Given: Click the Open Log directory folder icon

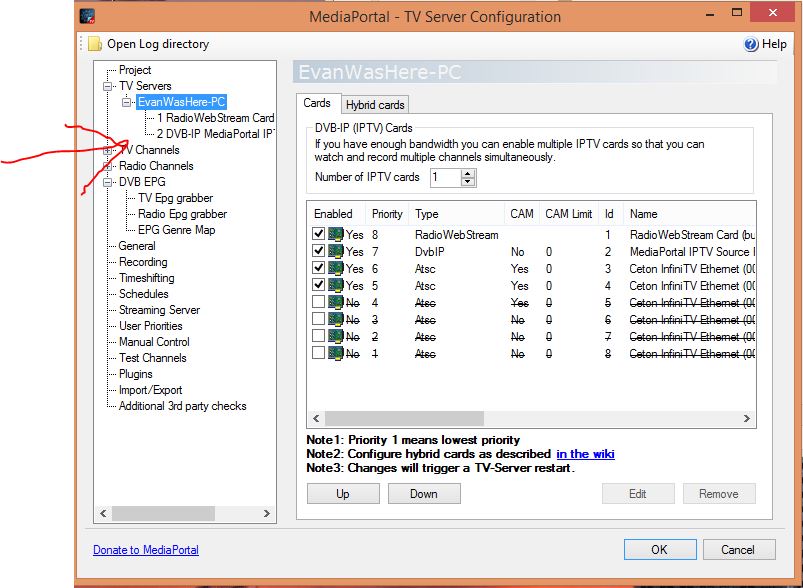Looking at the screenshot, I should click(94, 44).
